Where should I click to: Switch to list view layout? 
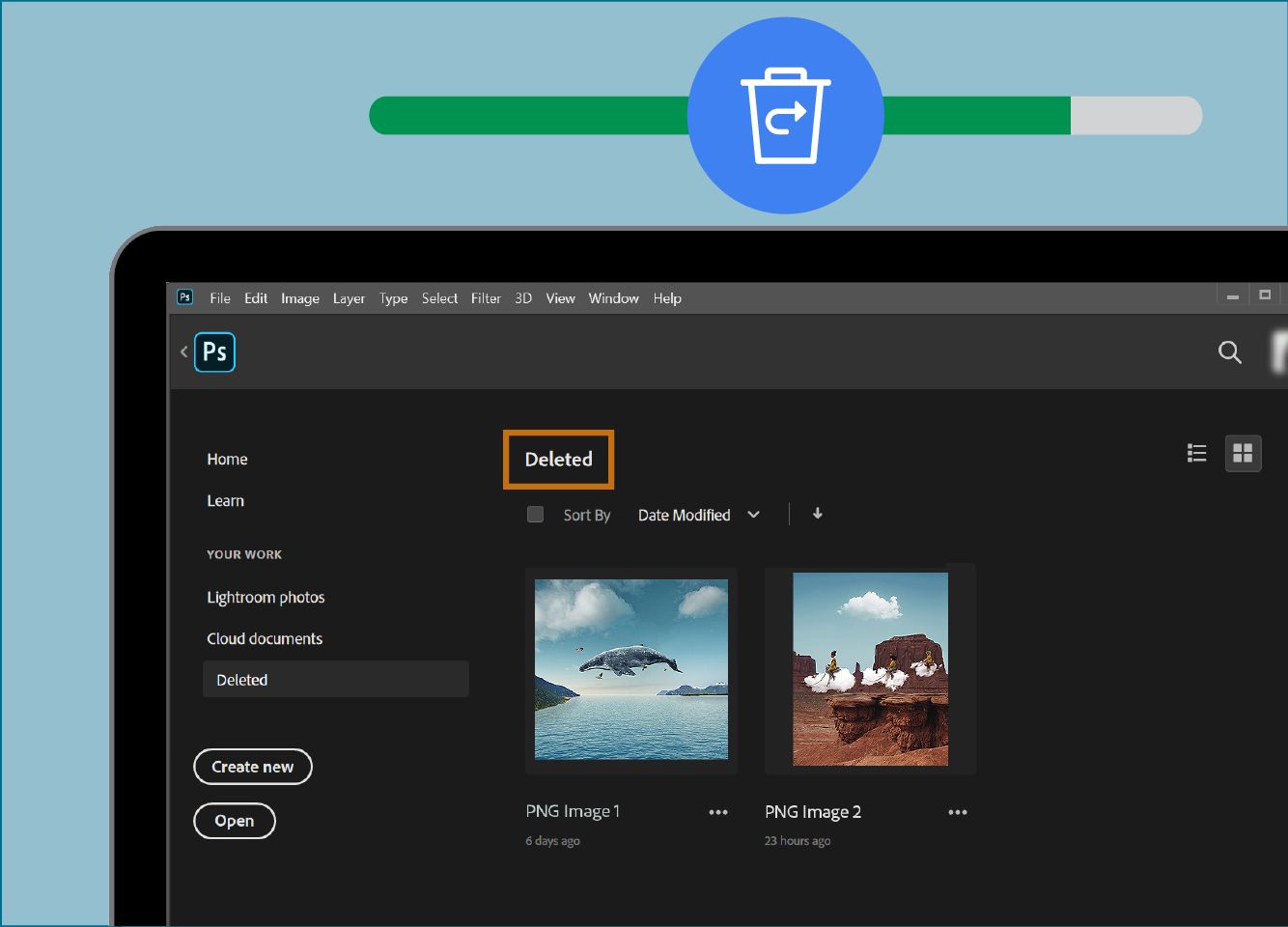click(1196, 453)
